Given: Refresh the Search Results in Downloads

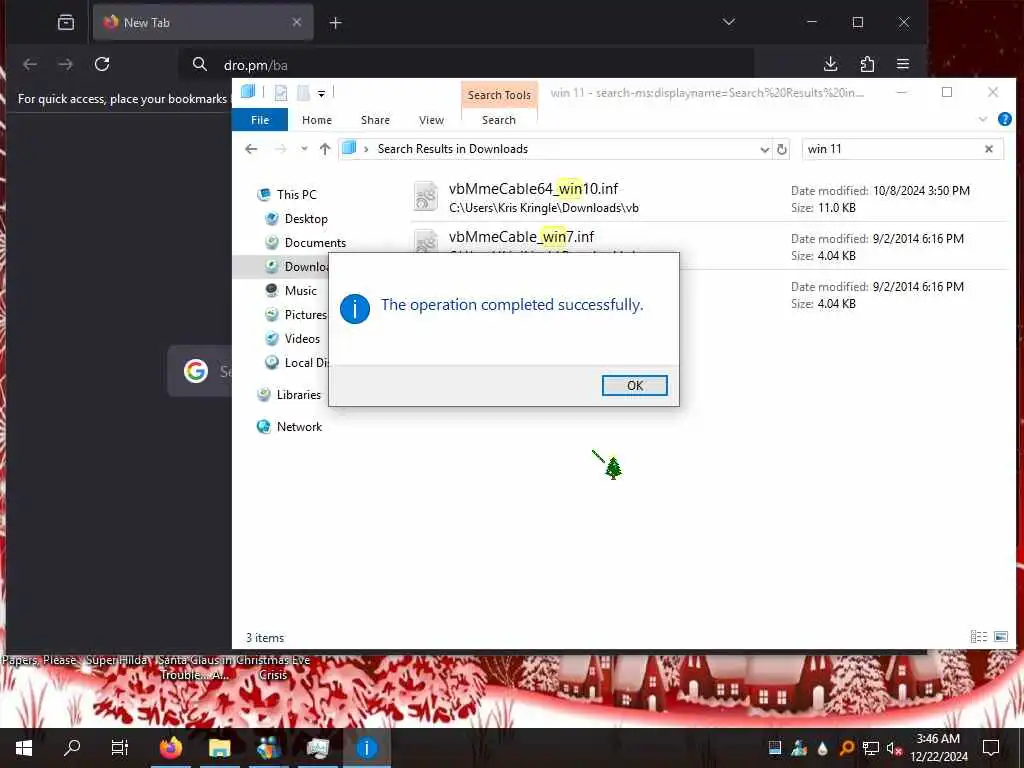Looking at the screenshot, I should pos(782,150).
